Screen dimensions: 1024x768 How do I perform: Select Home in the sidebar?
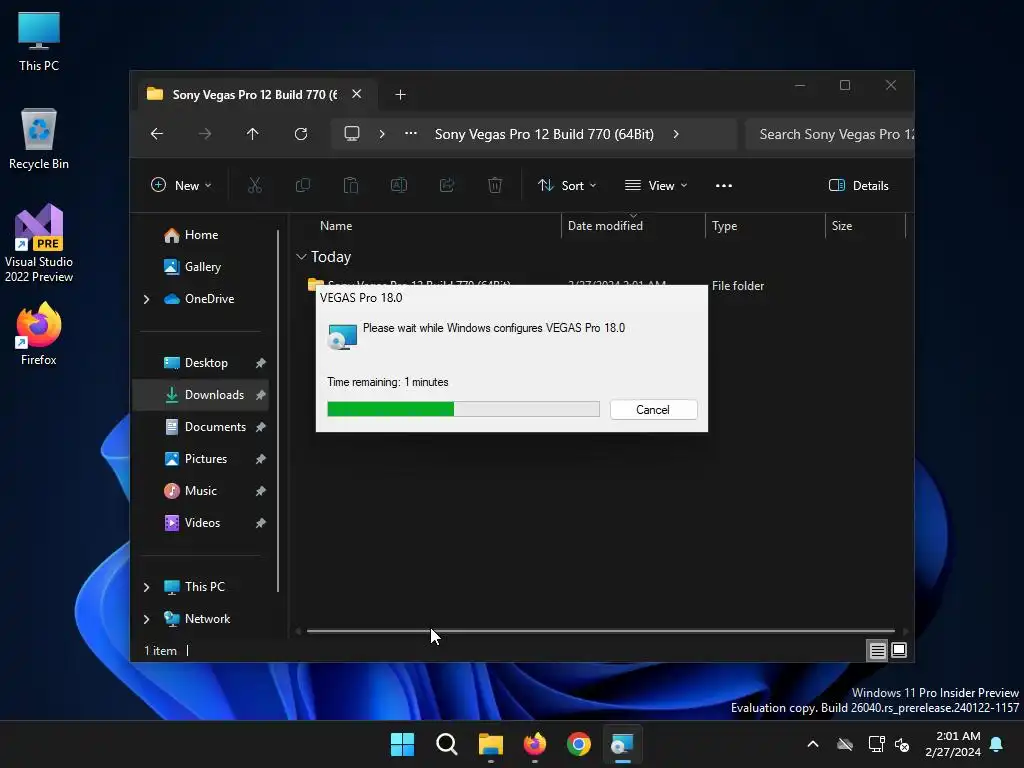(201, 235)
